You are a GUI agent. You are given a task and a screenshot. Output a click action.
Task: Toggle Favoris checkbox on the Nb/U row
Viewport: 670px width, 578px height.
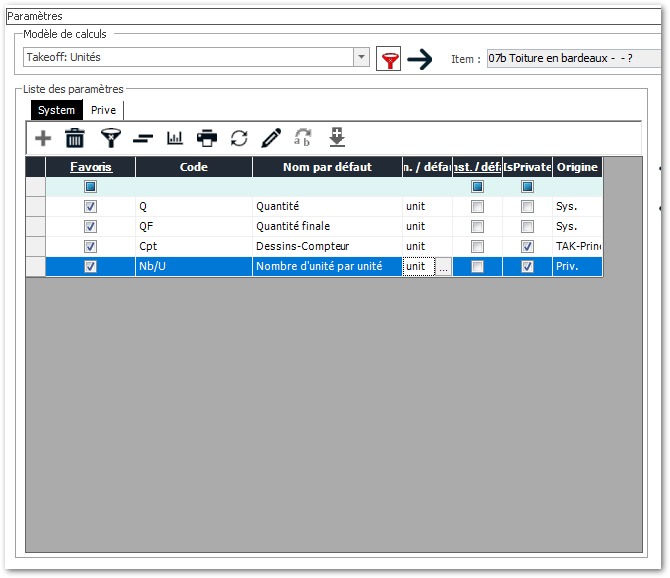91,266
